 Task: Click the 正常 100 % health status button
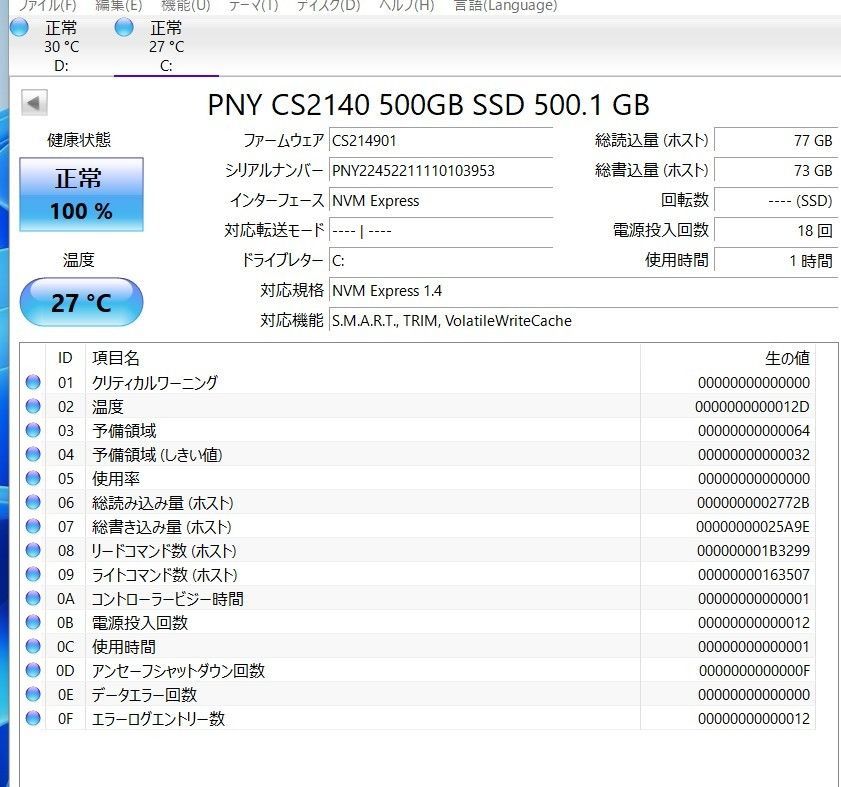[82, 194]
